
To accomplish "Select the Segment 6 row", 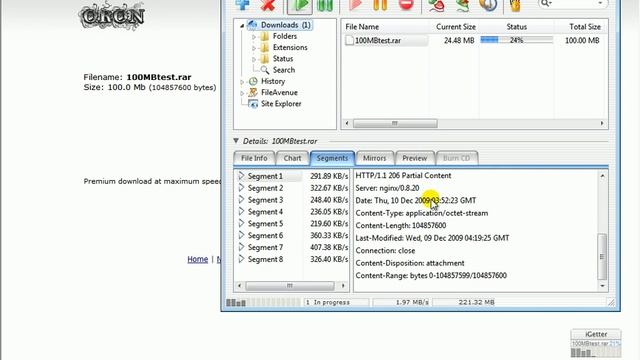I will pyautogui.click(x=292, y=236).
